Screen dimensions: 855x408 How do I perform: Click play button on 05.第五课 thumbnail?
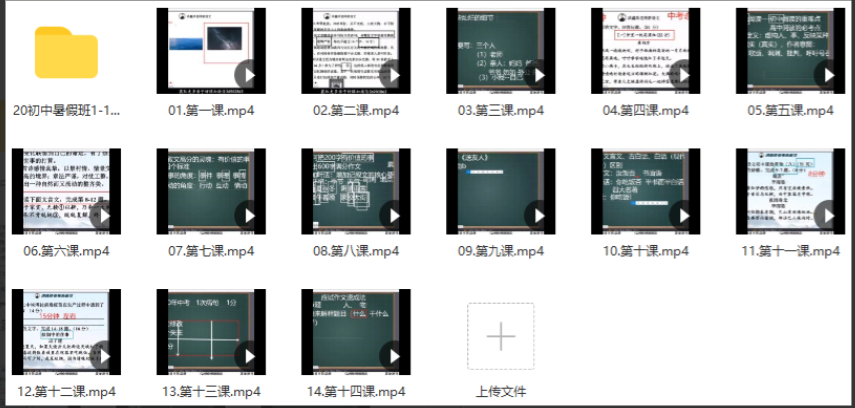(826, 75)
